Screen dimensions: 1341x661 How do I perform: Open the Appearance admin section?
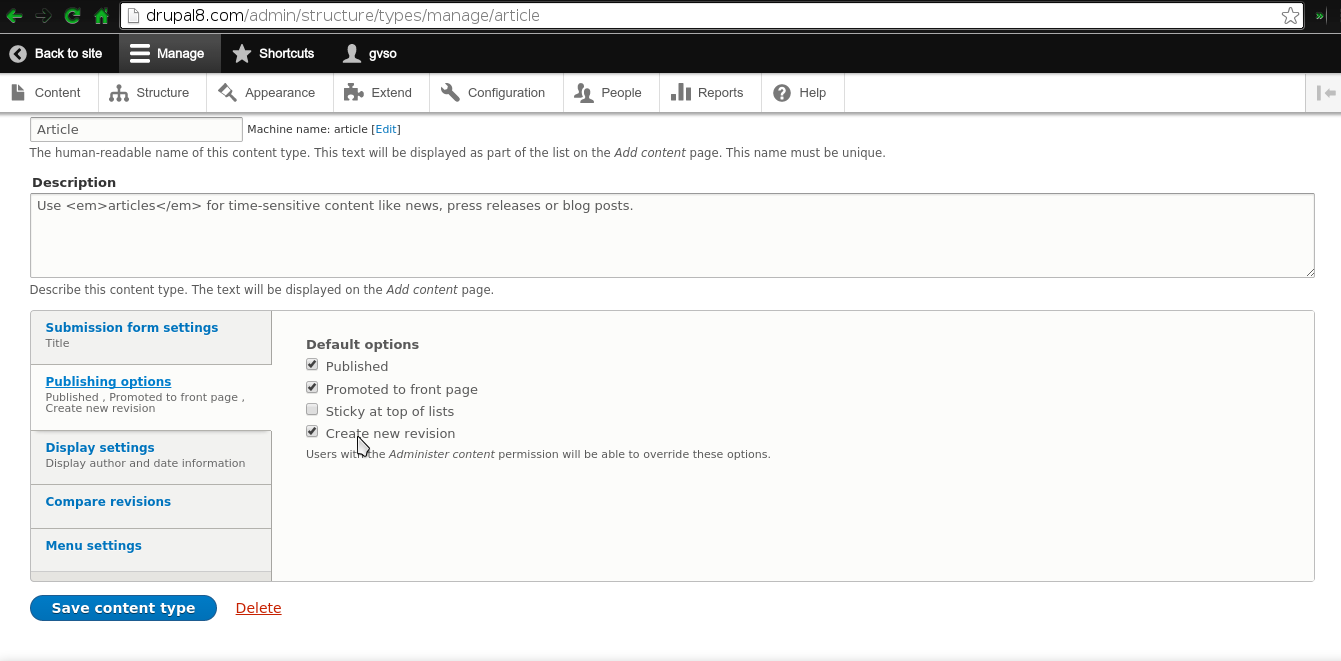(x=267, y=93)
